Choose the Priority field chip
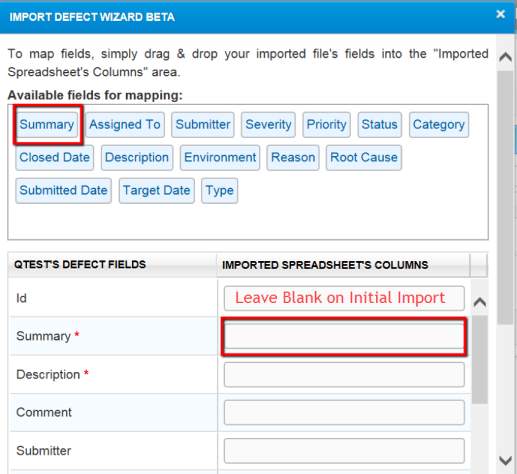517x474 pixels. [326, 125]
